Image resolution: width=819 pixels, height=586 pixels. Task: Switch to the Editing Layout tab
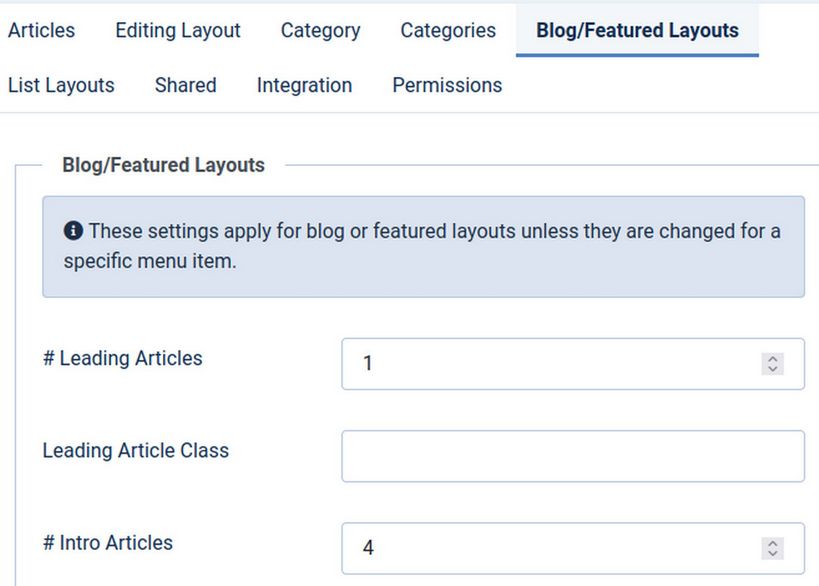click(178, 30)
